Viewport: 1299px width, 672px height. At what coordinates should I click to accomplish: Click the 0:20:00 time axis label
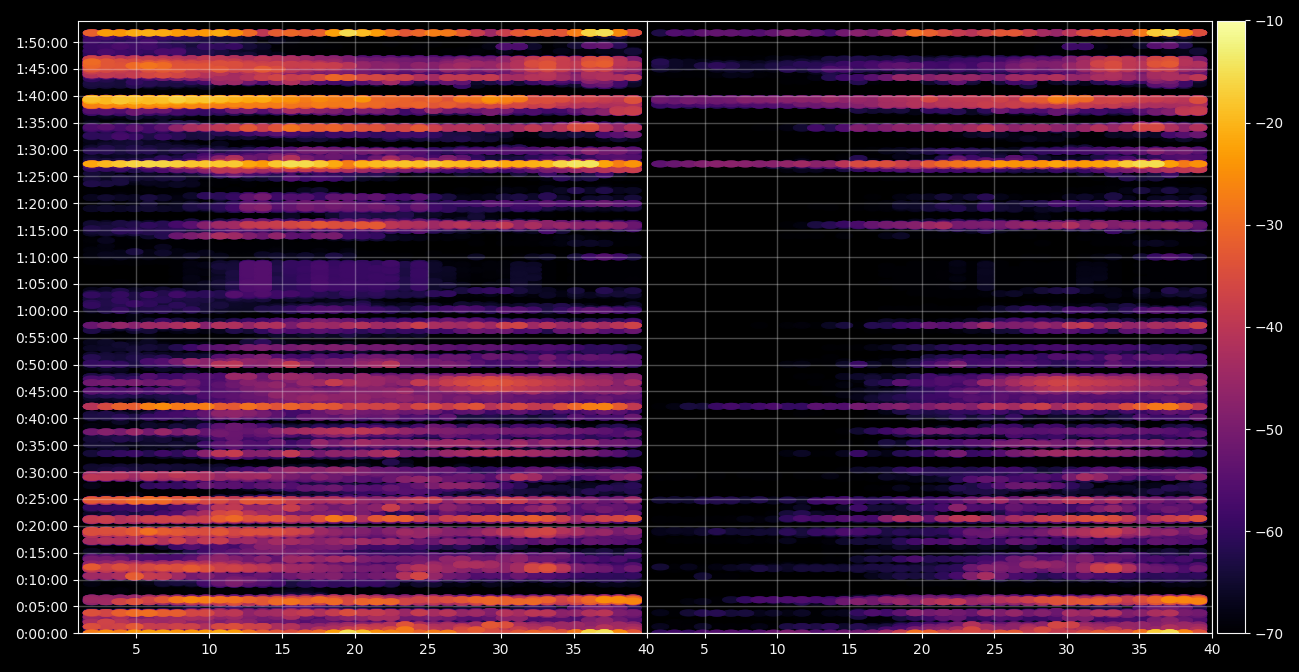pos(41,526)
